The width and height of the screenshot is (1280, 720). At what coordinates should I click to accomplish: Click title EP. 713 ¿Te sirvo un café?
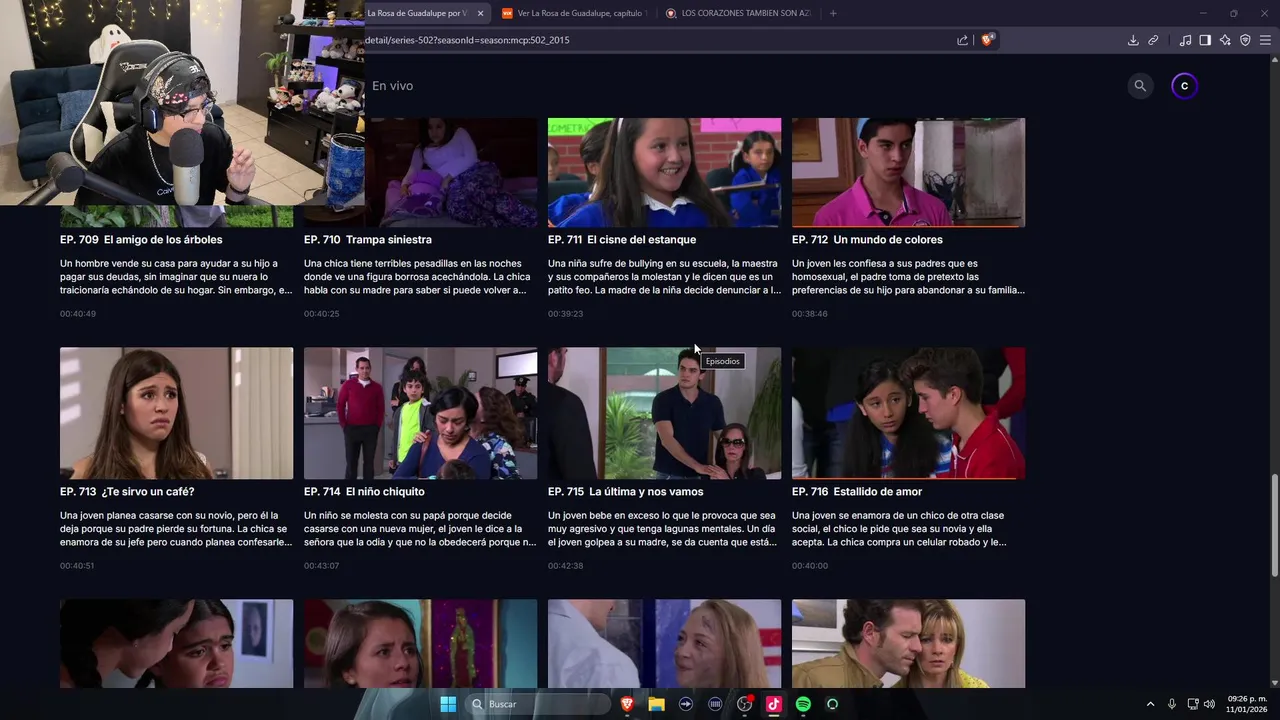(x=127, y=492)
